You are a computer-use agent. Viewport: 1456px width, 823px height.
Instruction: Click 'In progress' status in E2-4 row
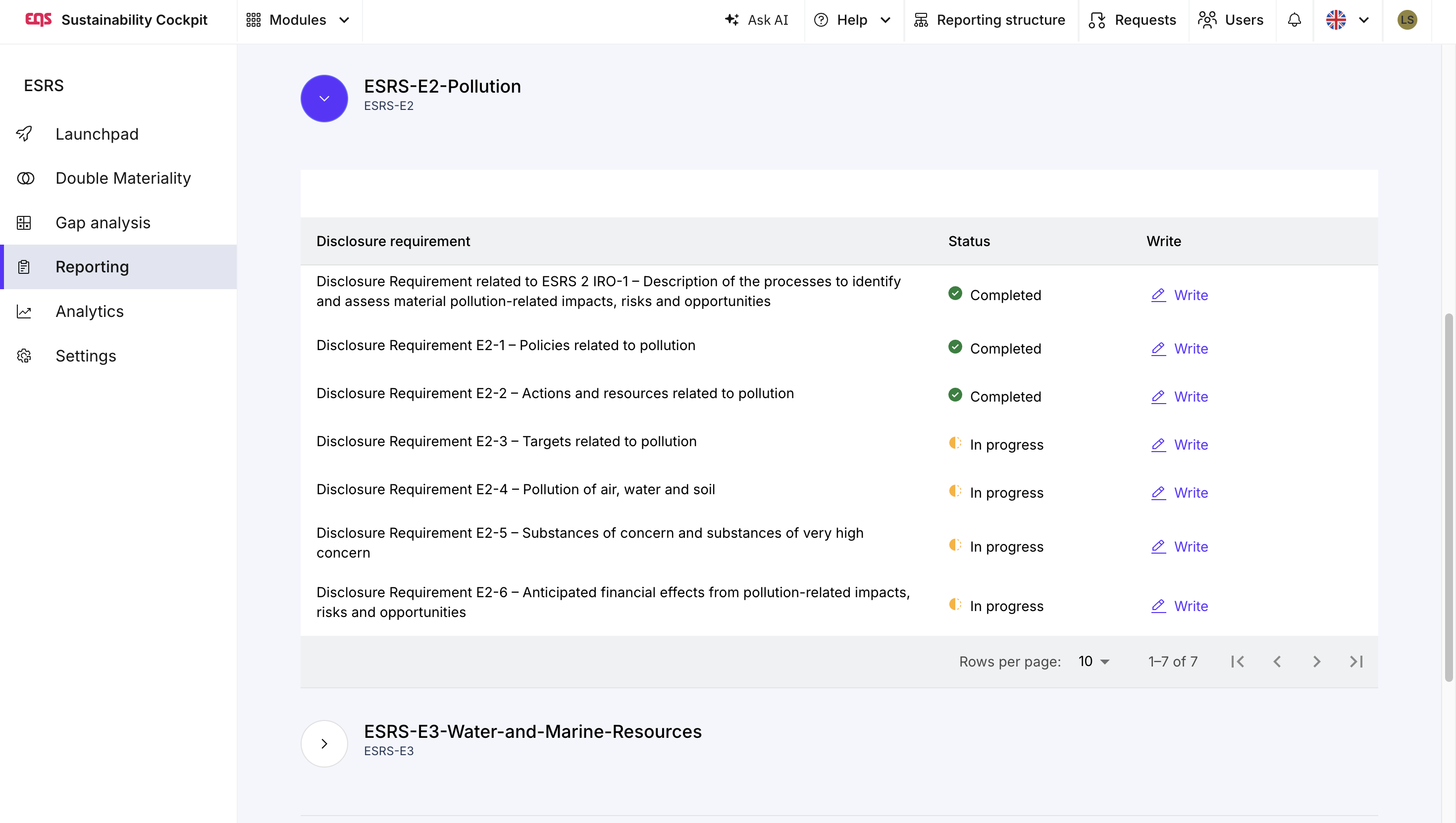tap(1007, 493)
